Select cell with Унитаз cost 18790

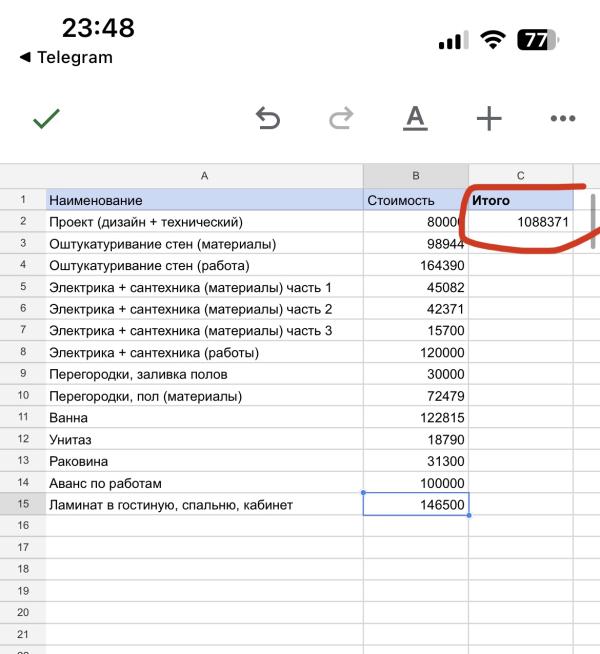tap(415, 440)
